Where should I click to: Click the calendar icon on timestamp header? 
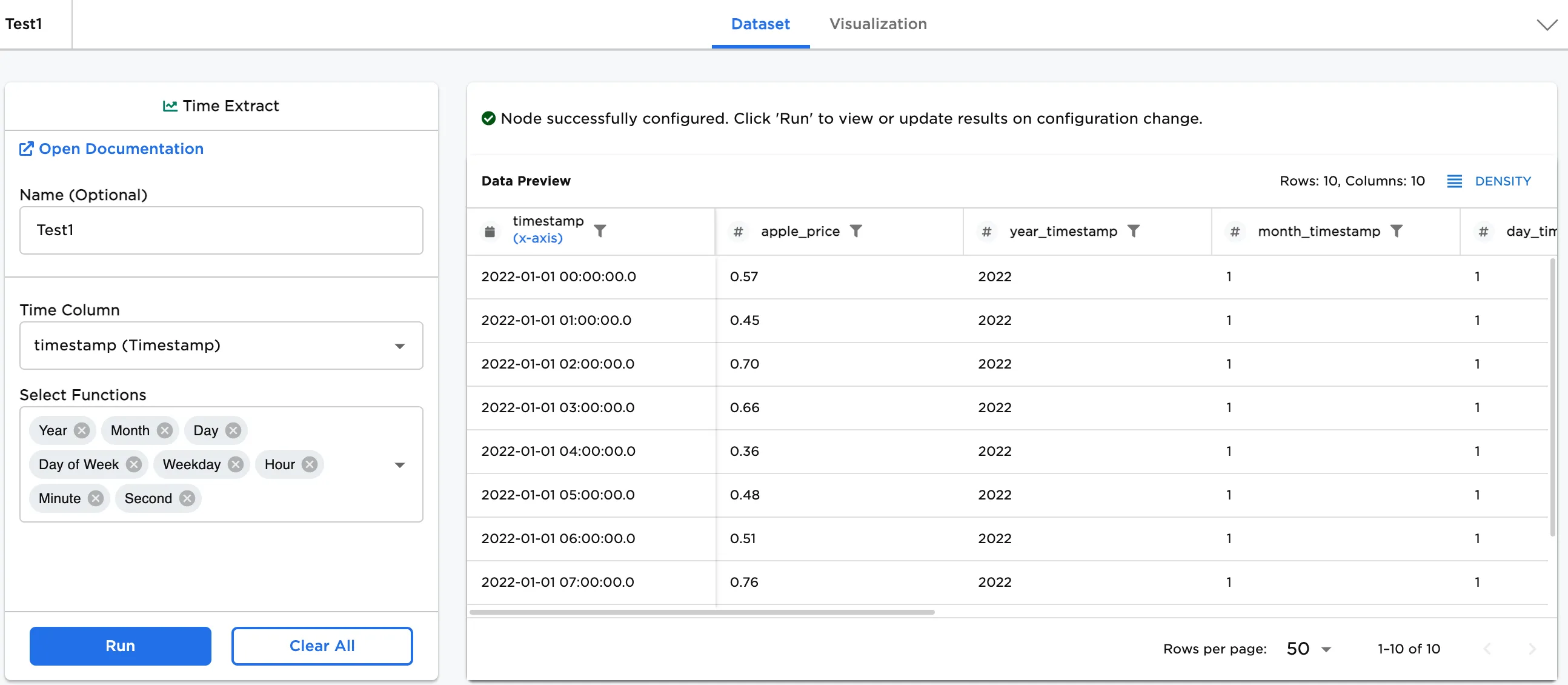(x=490, y=232)
